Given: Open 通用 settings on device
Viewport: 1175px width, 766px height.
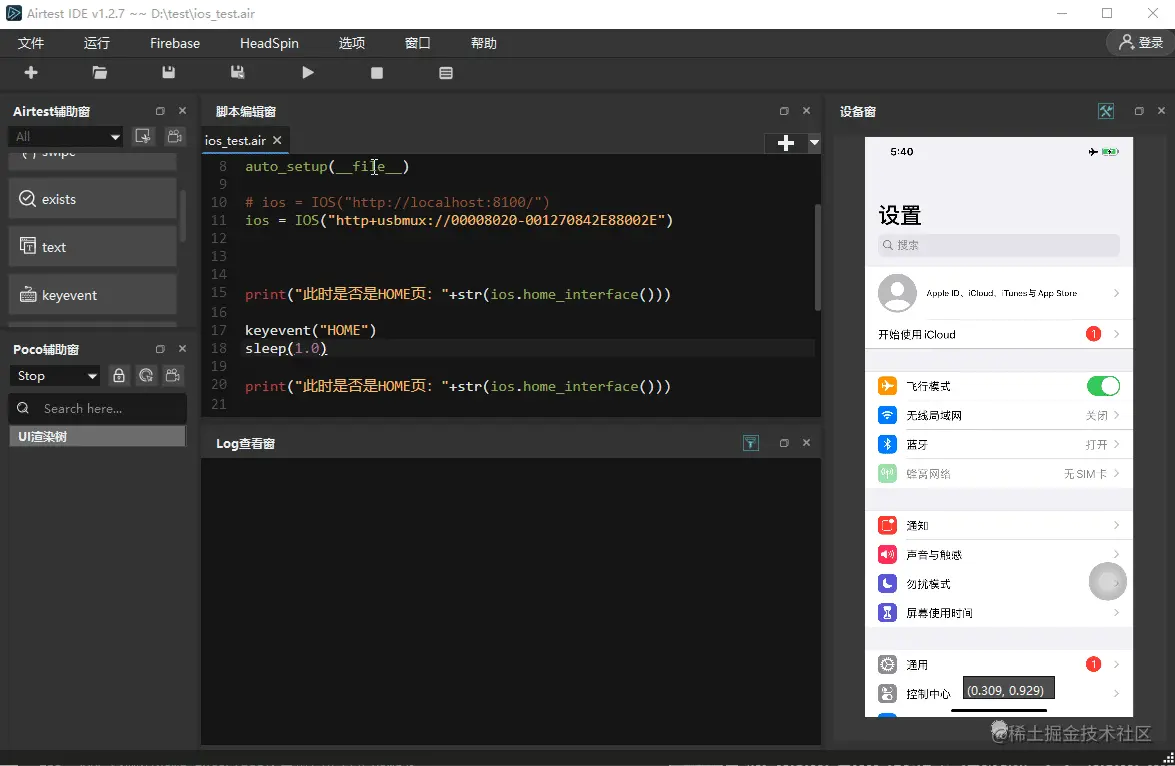Looking at the screenshot, I should click(x=999, y=665).
